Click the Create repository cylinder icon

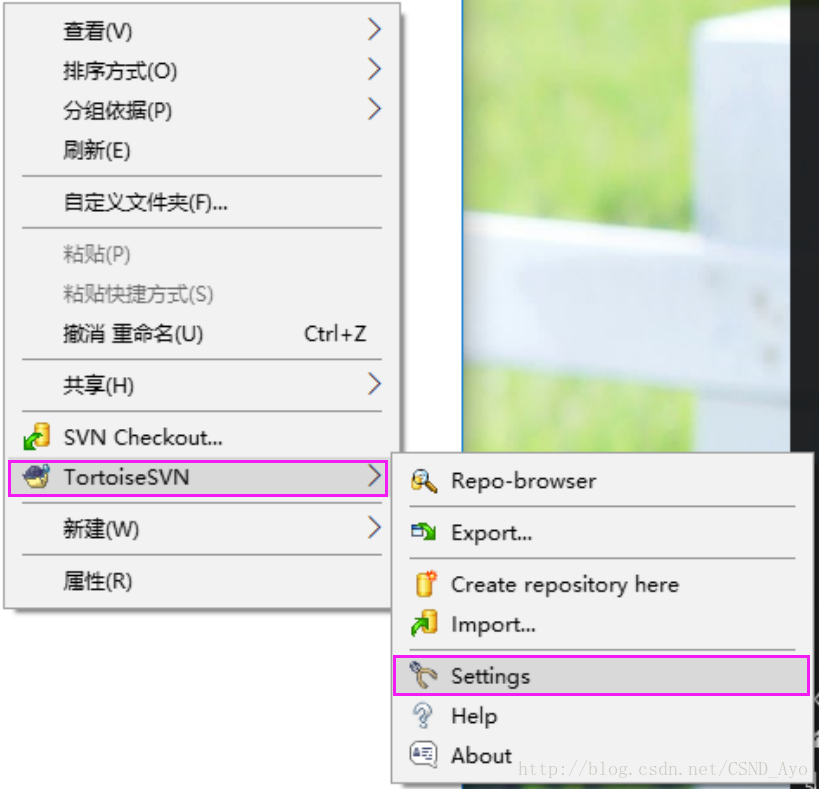(426, 584)
